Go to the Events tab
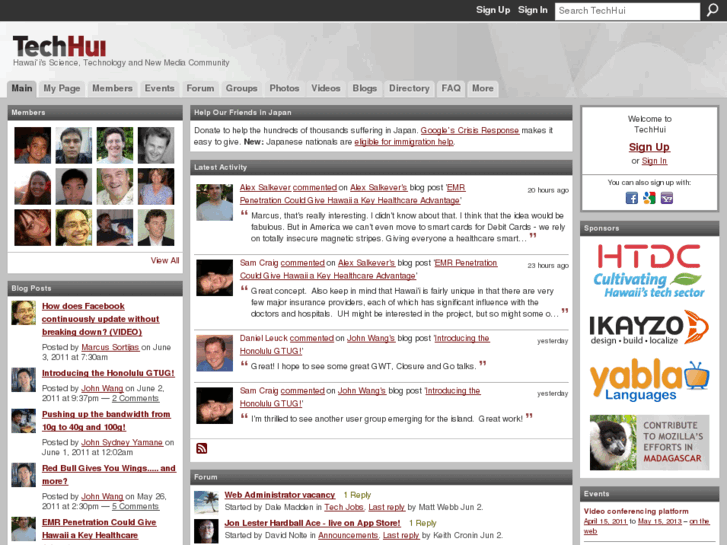 159,88
